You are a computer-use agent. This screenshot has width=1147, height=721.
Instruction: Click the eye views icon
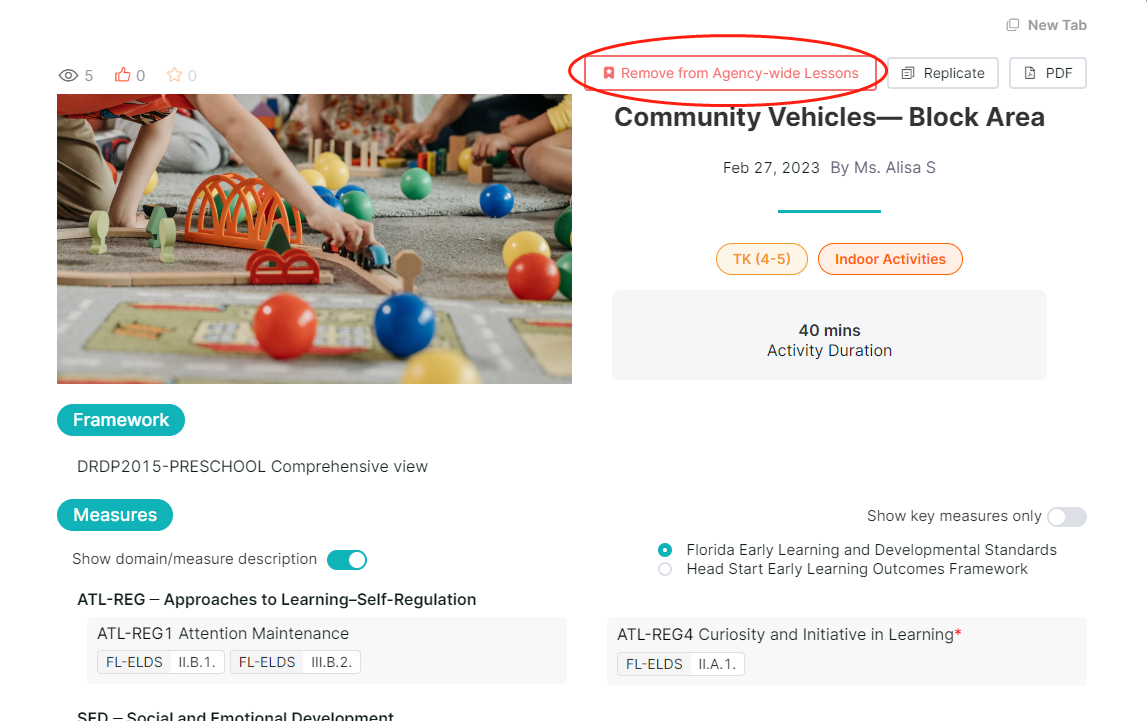point(68,75)
